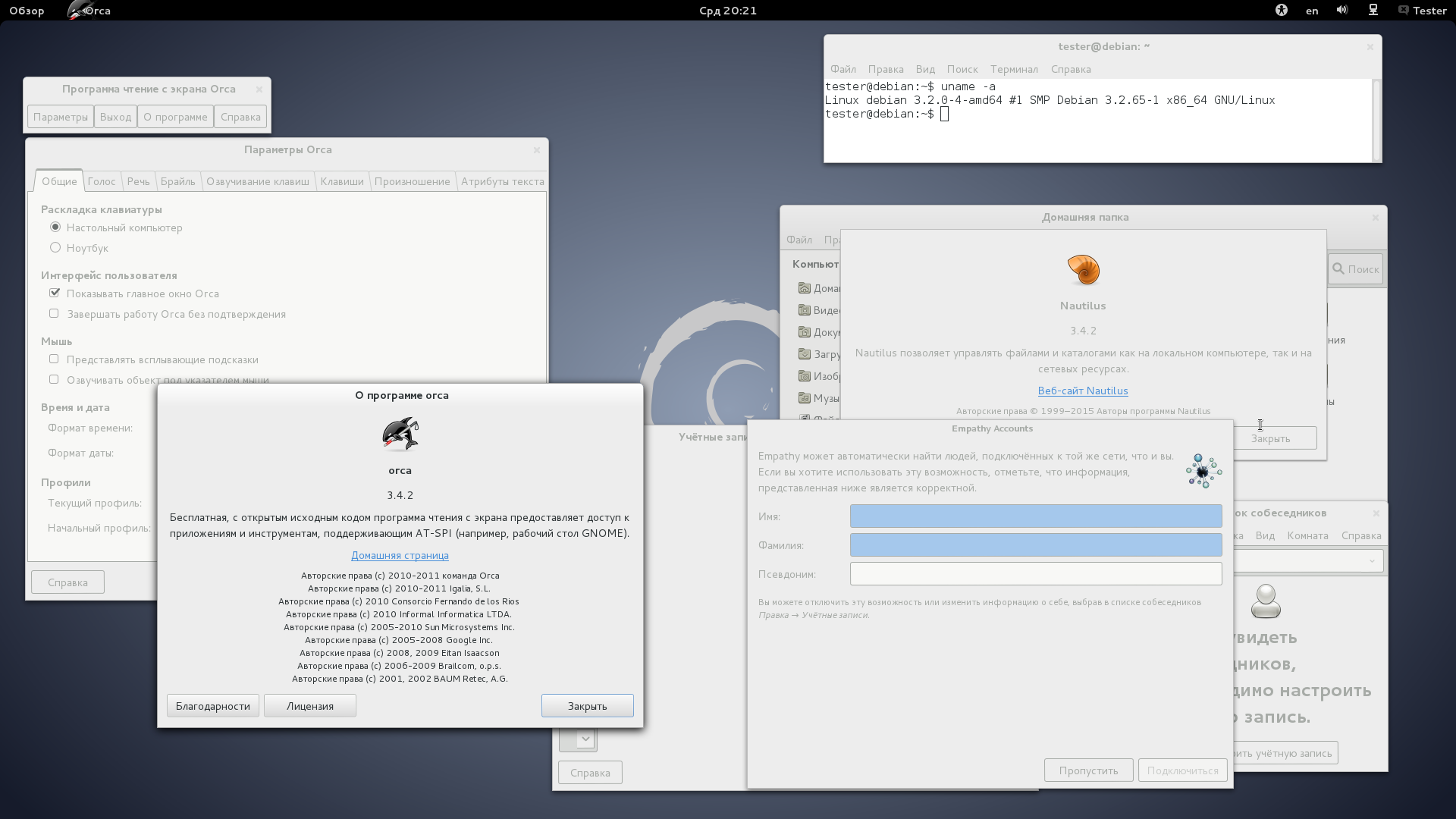Open the network icon in top bar
Image resolution: width=1456 pixels, height=819 pixels.
point(1373,11)
